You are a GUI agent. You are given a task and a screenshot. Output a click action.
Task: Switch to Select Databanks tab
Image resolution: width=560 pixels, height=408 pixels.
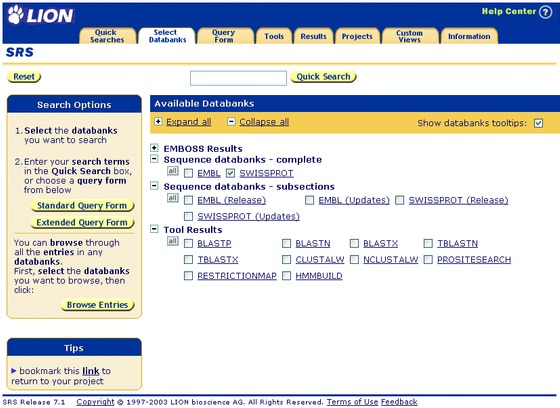tap(167, 36)
